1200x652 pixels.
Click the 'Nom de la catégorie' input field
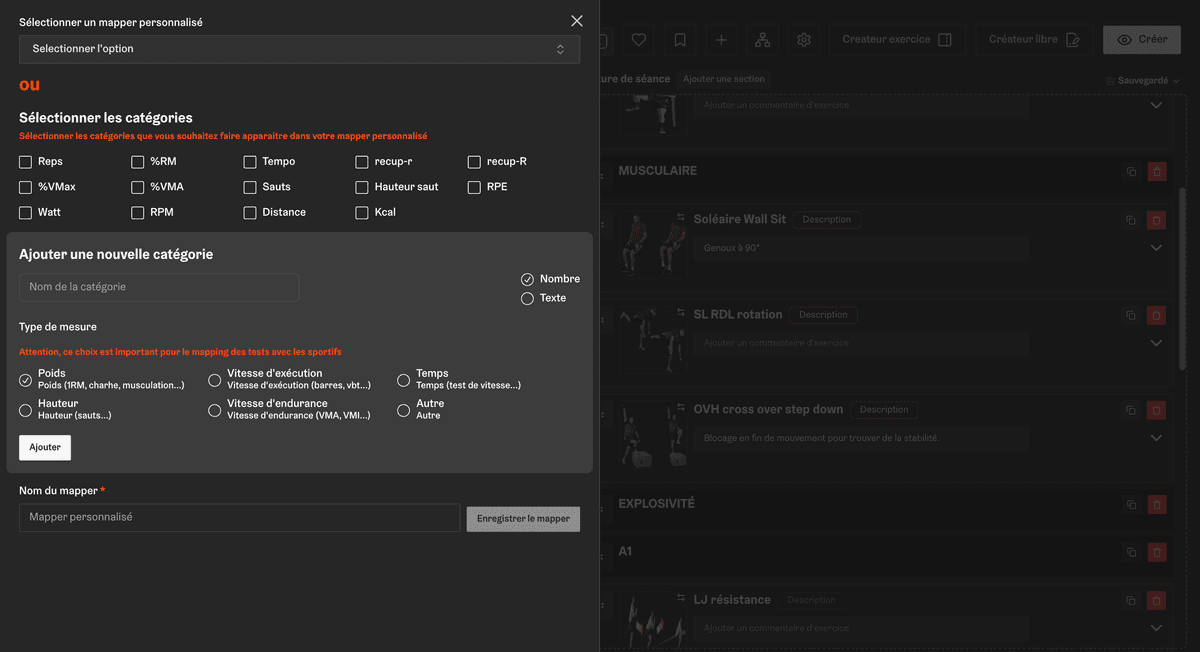pos(159,288)
